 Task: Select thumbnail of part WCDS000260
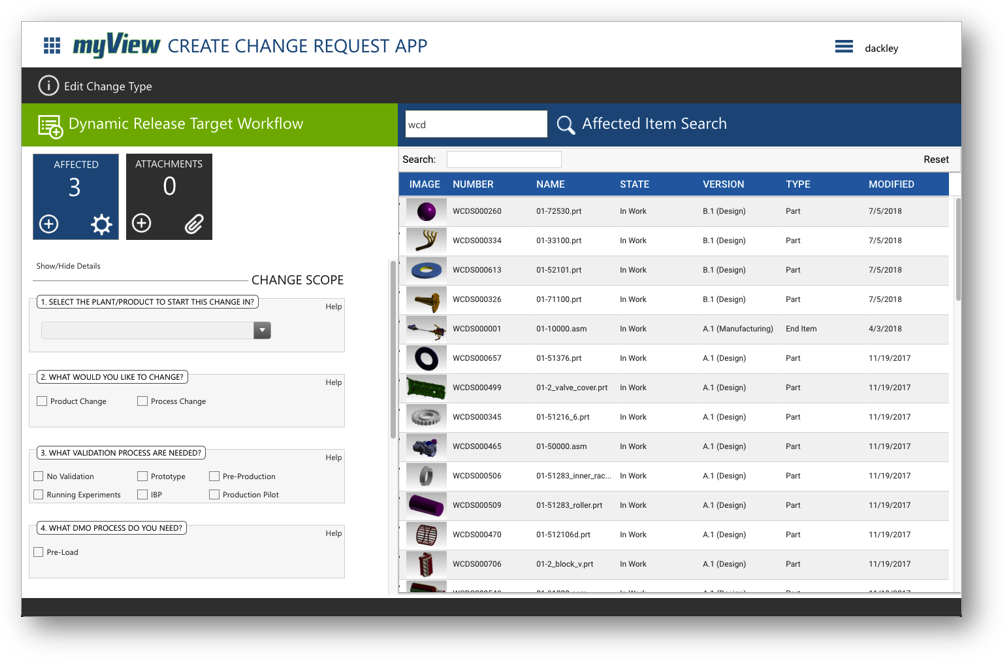point(426,211)
